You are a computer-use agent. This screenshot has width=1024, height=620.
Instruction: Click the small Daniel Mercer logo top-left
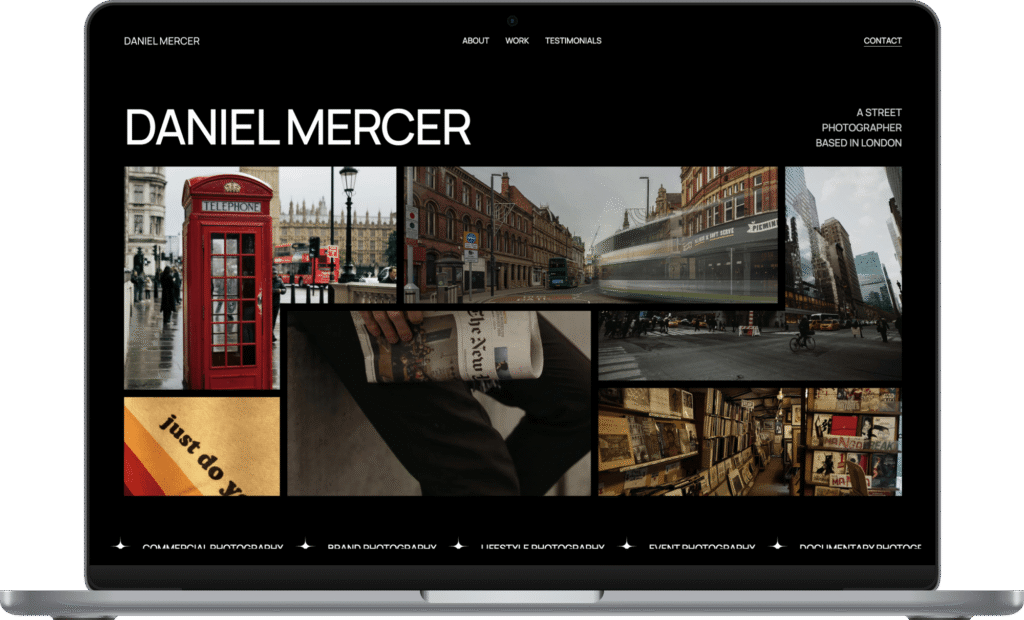[x=162, y=41]
